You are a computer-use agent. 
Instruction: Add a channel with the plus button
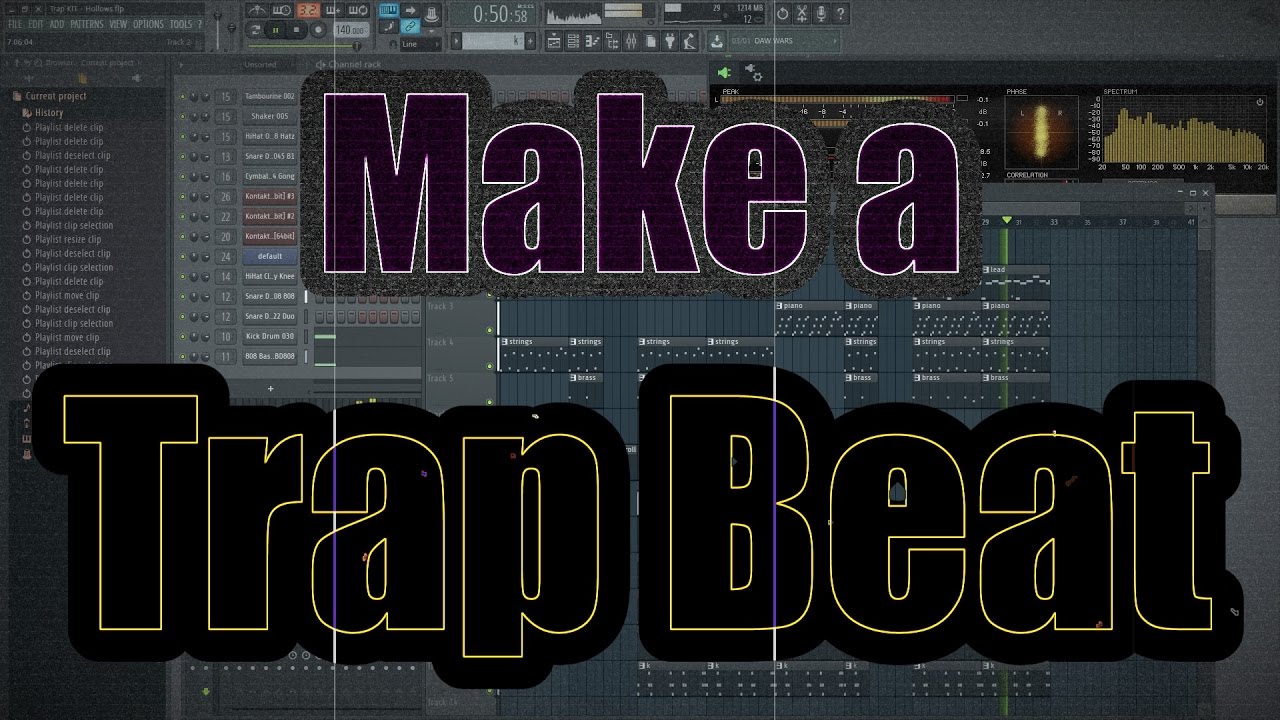click(x=270, y=388)
